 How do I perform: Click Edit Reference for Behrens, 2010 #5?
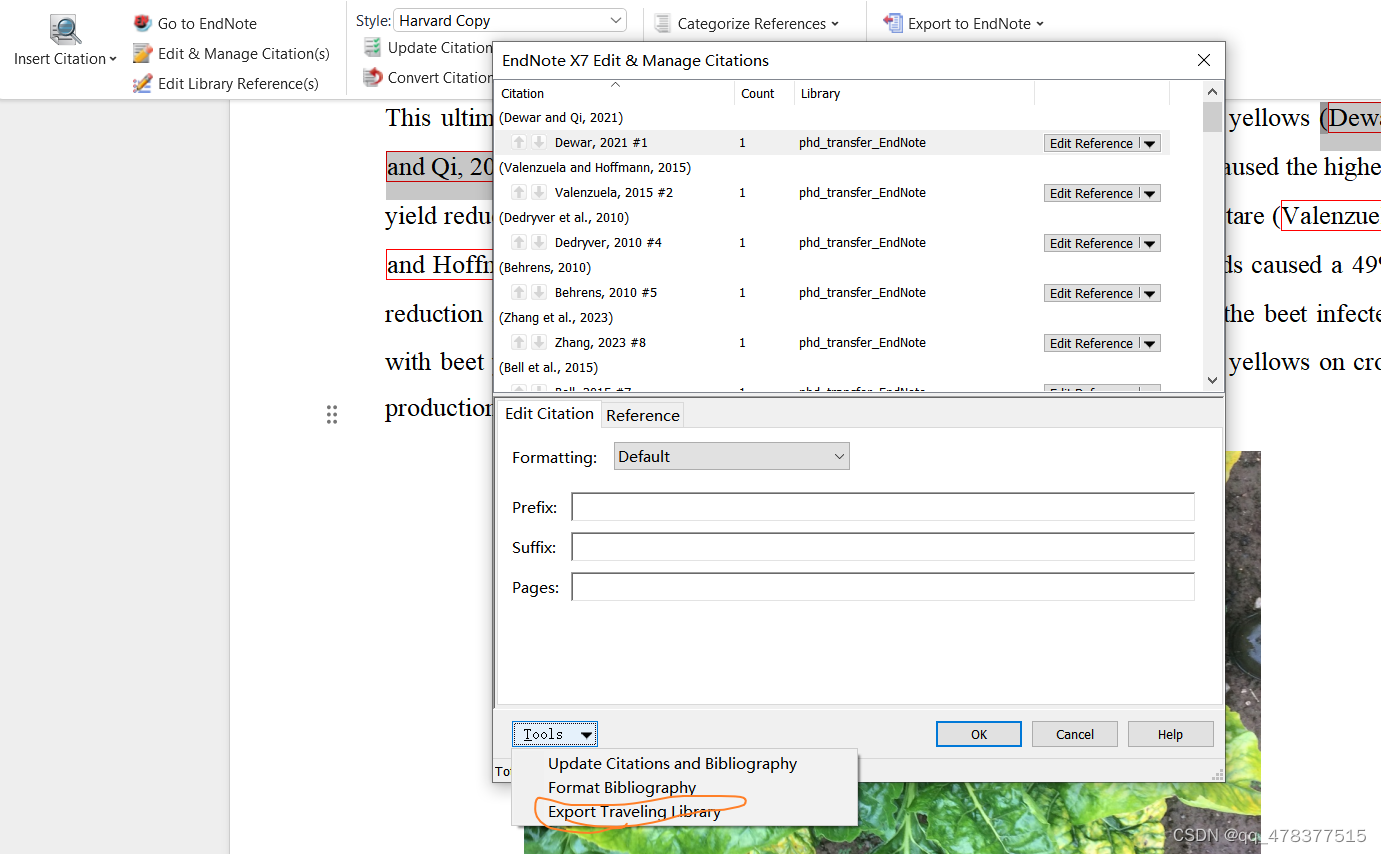coord(1092,293)
